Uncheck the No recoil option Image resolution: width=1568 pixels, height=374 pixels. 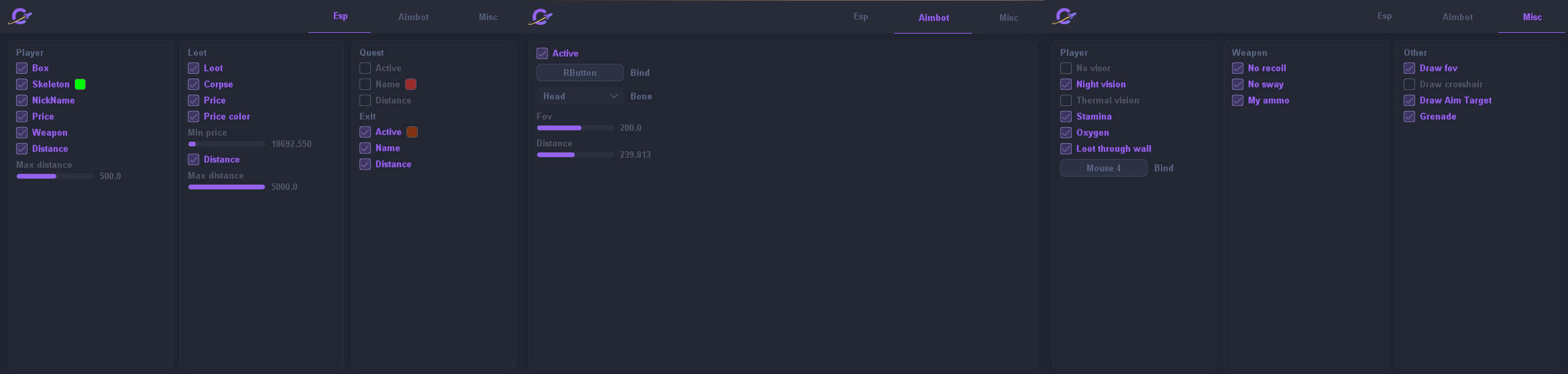[1237, 68]
